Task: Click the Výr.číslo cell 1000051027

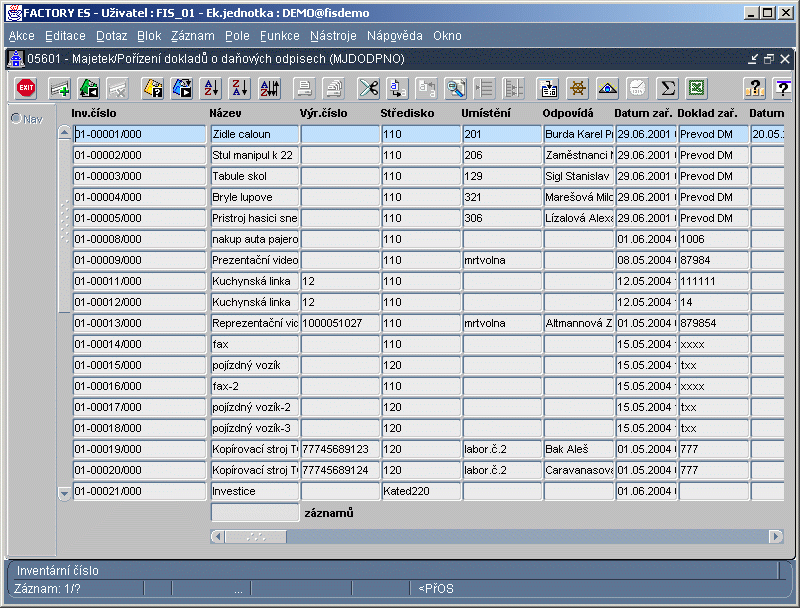Action: click(340, 323)
